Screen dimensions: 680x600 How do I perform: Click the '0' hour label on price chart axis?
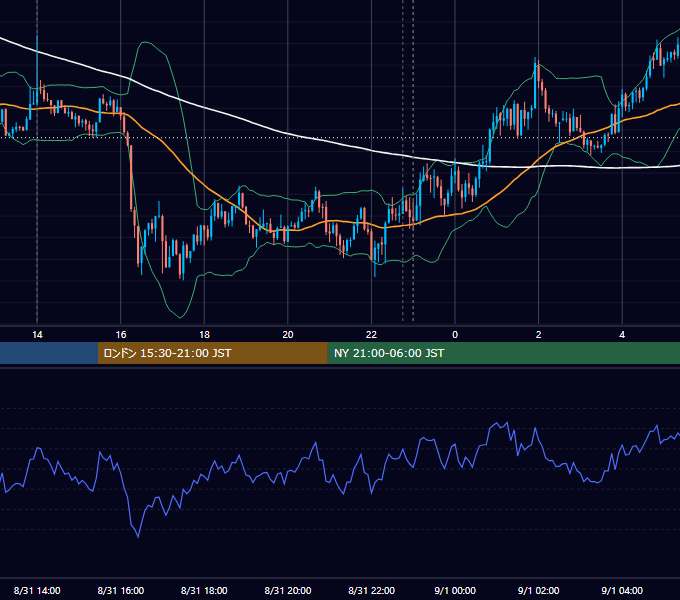point(455,335)
